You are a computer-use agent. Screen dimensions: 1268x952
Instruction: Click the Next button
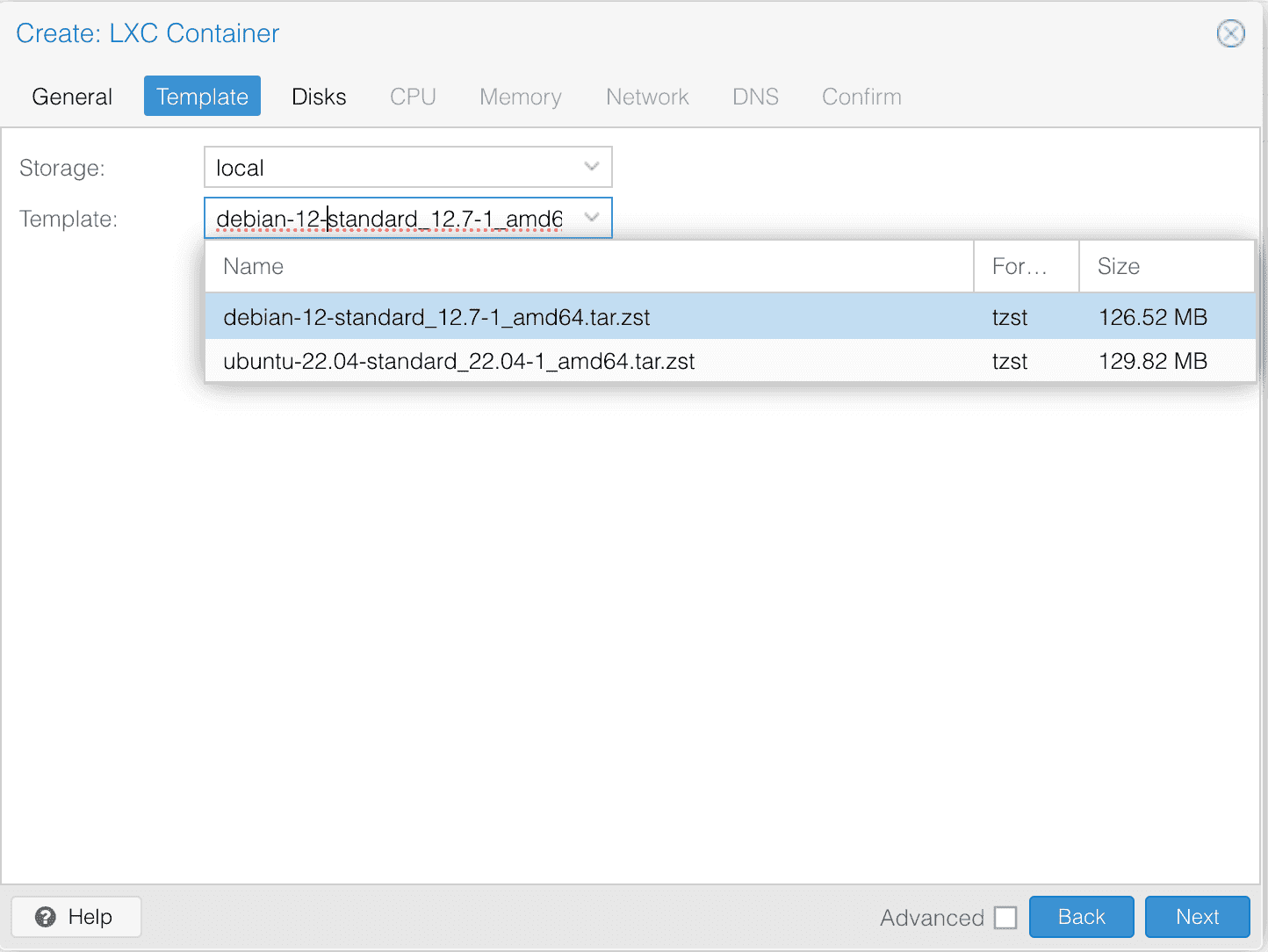point(1197,917)
